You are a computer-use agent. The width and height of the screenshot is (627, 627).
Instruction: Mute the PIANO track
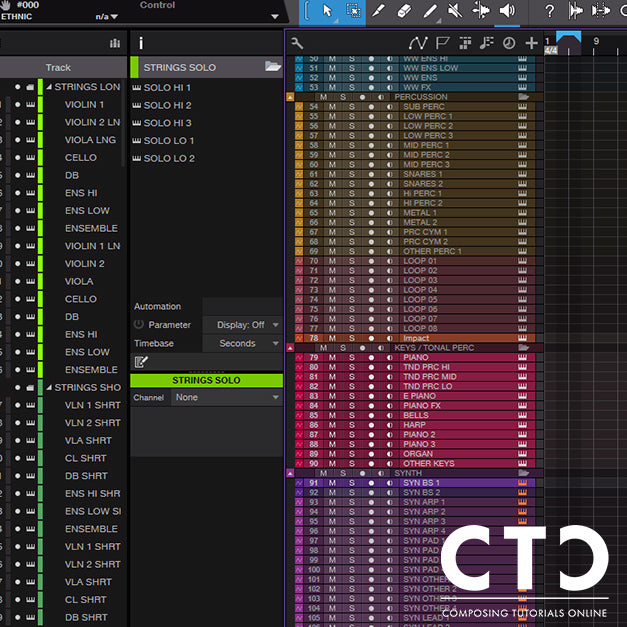(333, 357)
